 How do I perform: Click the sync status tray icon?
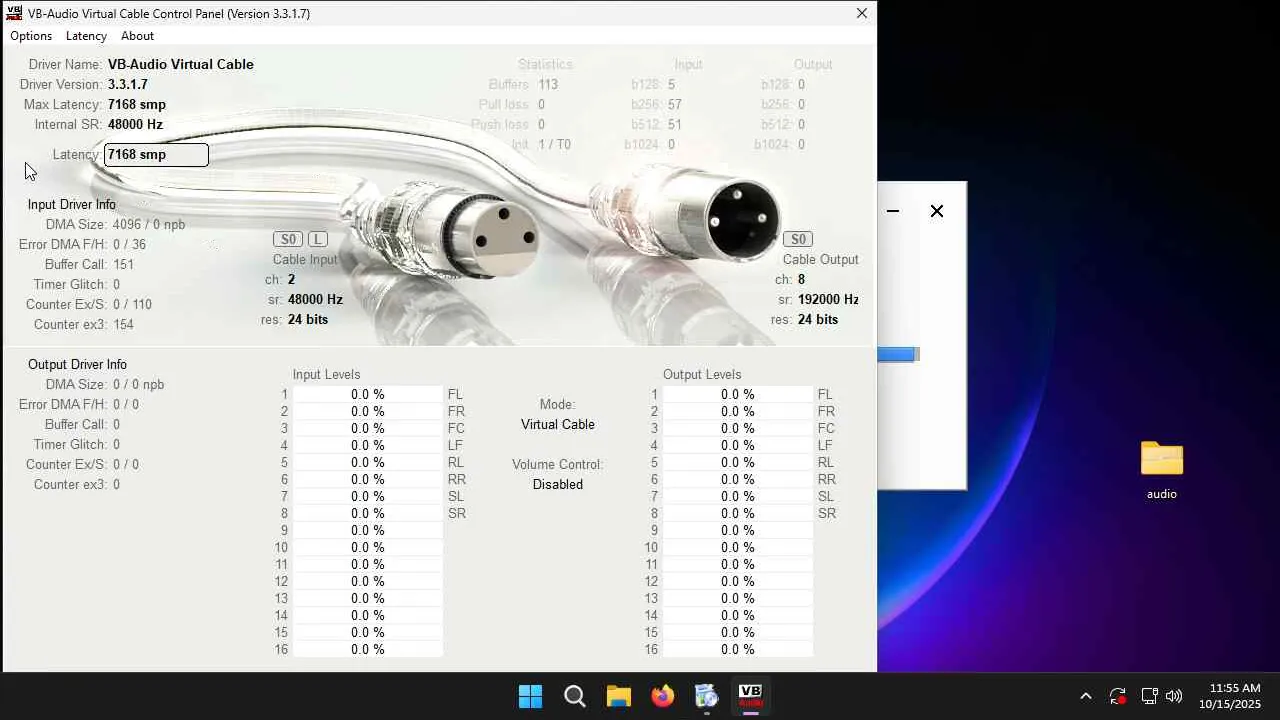tap(1118, 696)
